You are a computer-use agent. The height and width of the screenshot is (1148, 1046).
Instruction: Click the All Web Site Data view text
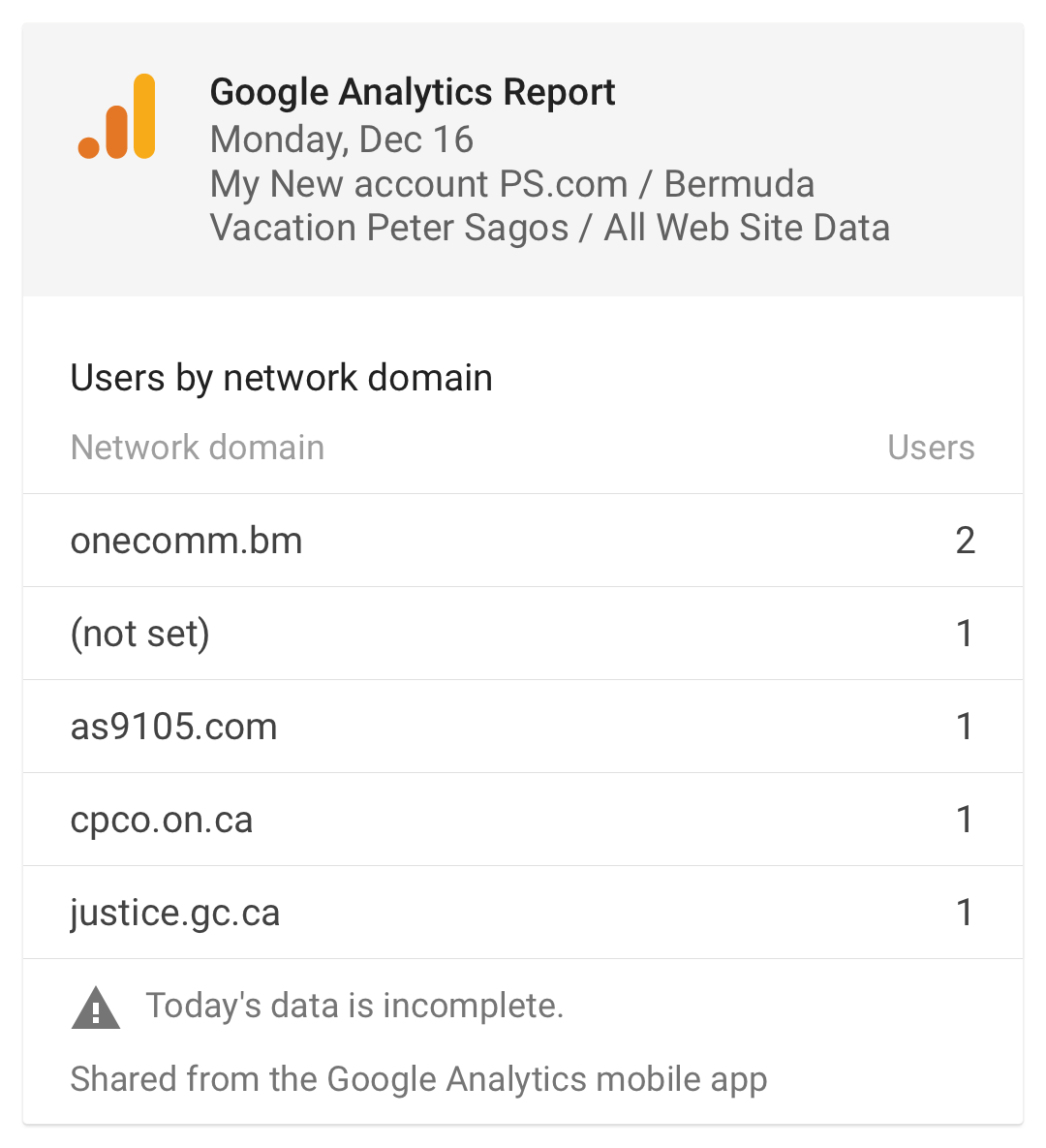[x=747, y=228]
